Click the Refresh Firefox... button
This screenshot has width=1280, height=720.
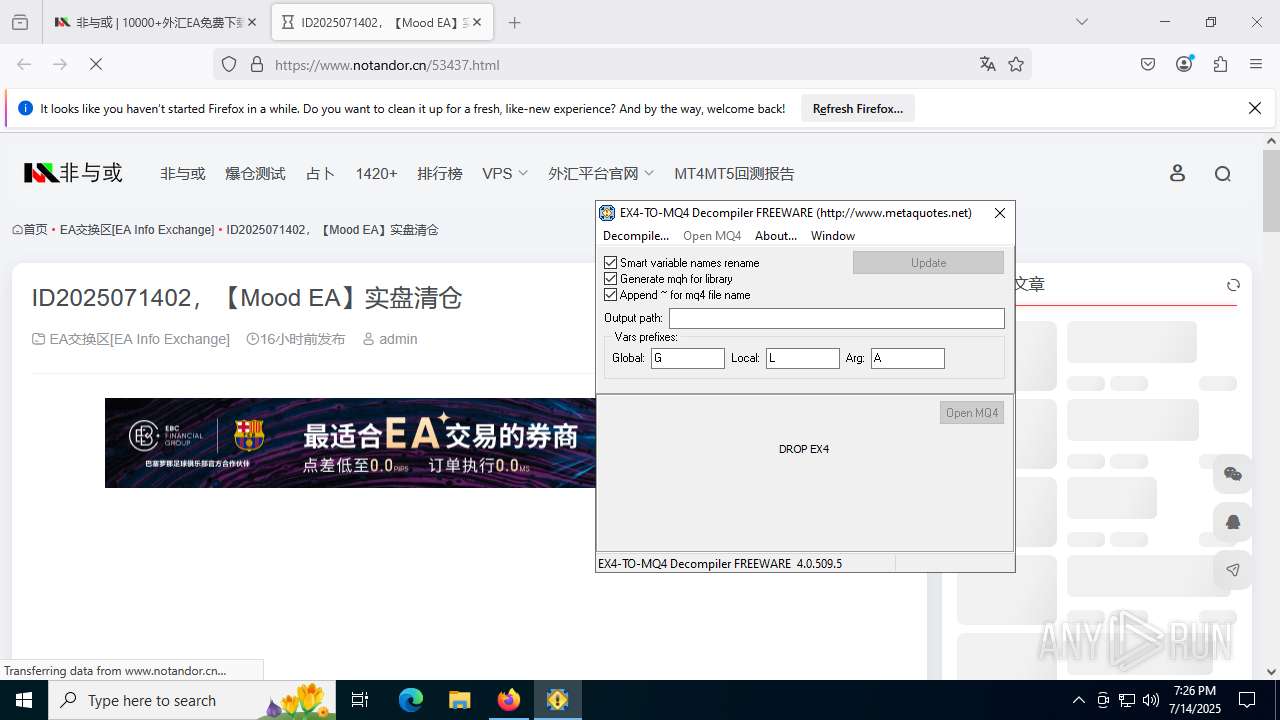(858, 108)
